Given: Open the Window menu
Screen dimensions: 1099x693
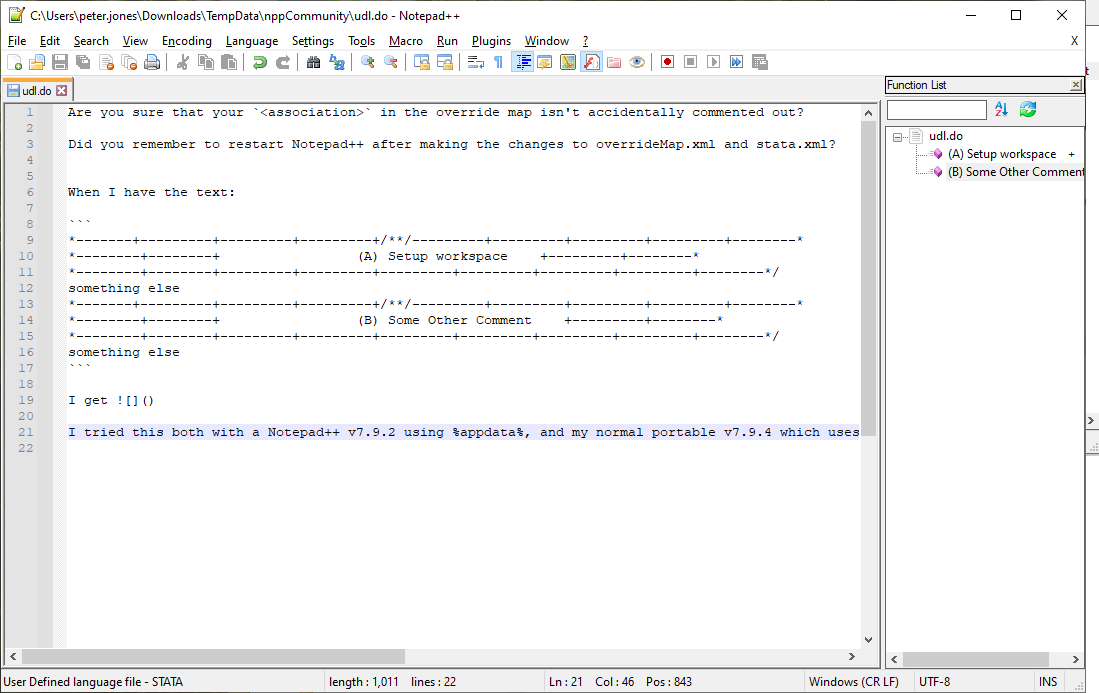Looking at the screenshot, I should pos(547,41).
